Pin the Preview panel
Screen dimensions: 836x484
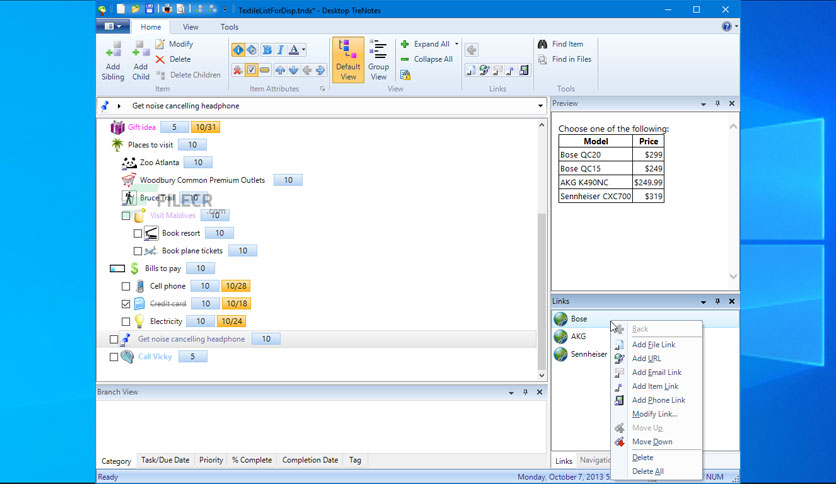click(x=718, y=104)
